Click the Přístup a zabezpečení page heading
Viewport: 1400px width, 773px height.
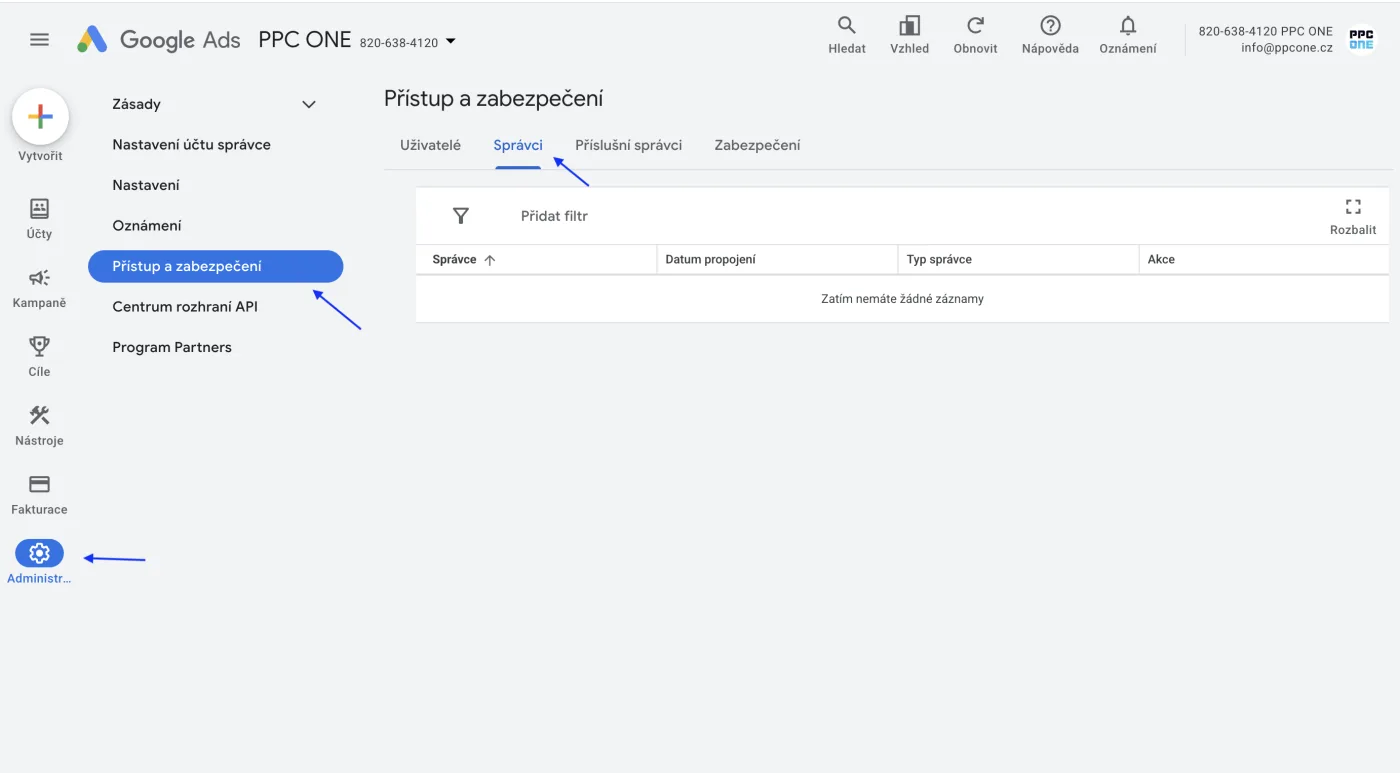point(493,99)
